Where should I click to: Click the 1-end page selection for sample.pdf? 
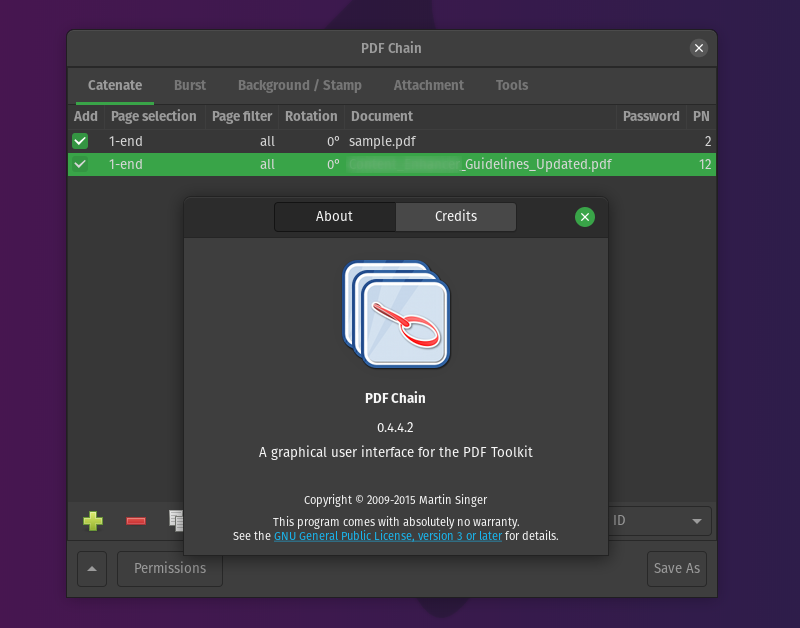(126, 141)
